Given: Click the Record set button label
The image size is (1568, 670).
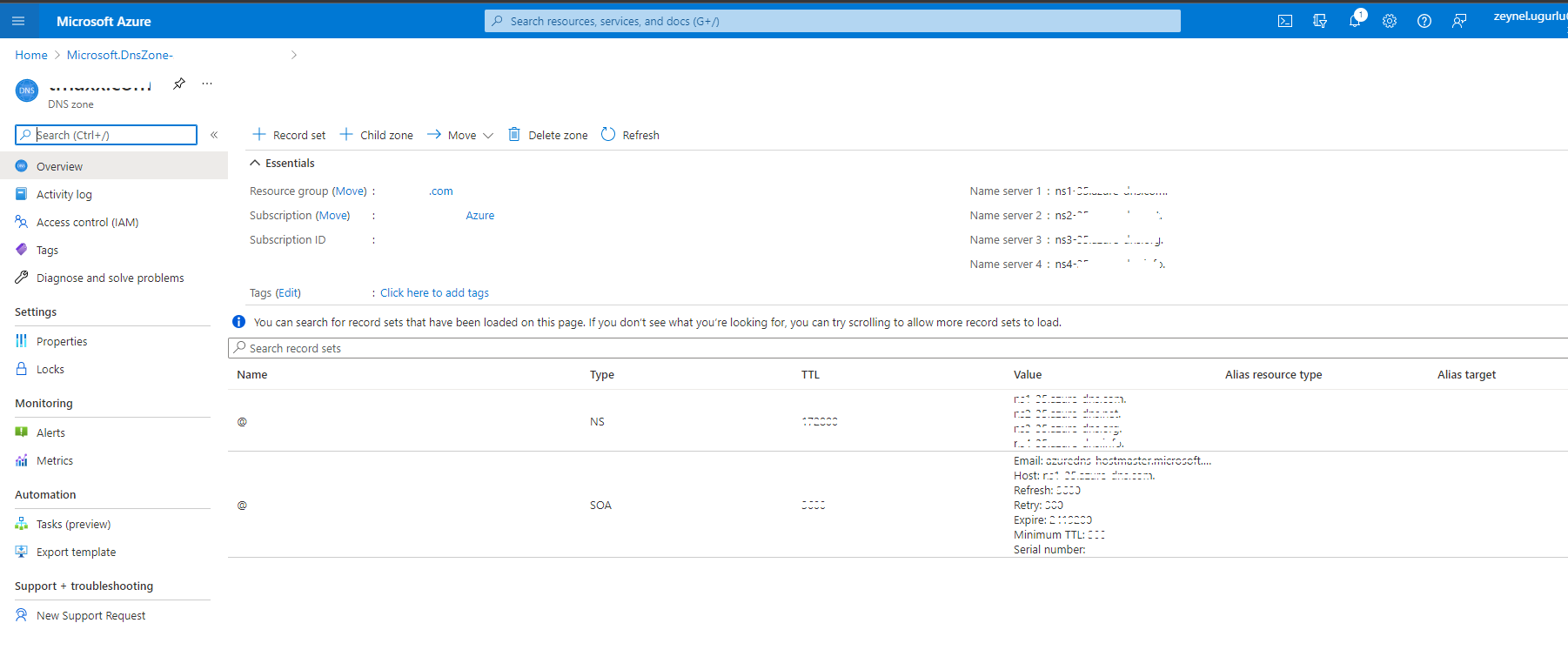Looking at the screenshot, I should [299, 135].
